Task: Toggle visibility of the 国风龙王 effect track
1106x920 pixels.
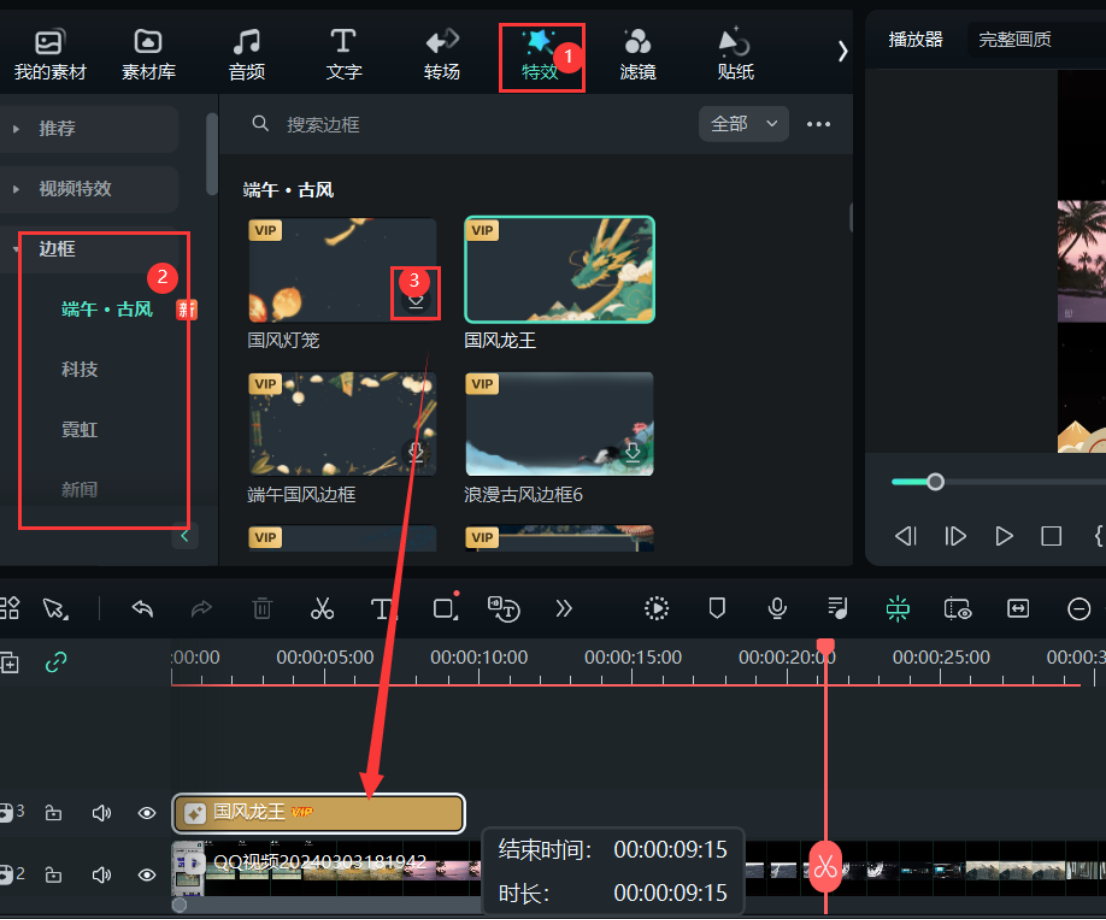Action: click(x=146, y=813)
